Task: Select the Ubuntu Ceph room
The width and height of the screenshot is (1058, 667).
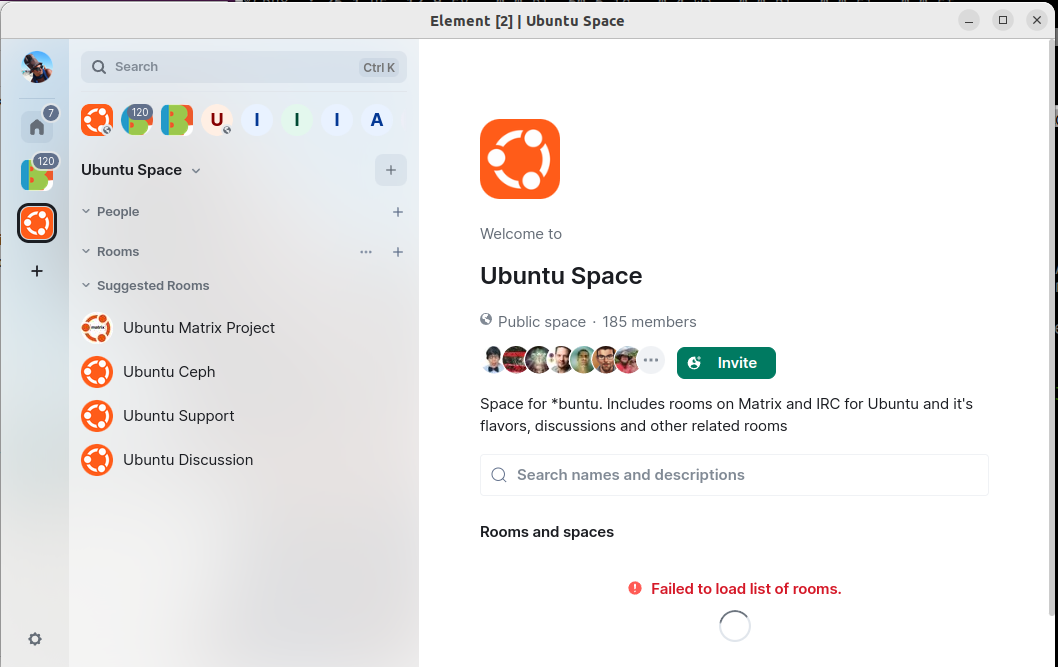Action: coord(168,372)
